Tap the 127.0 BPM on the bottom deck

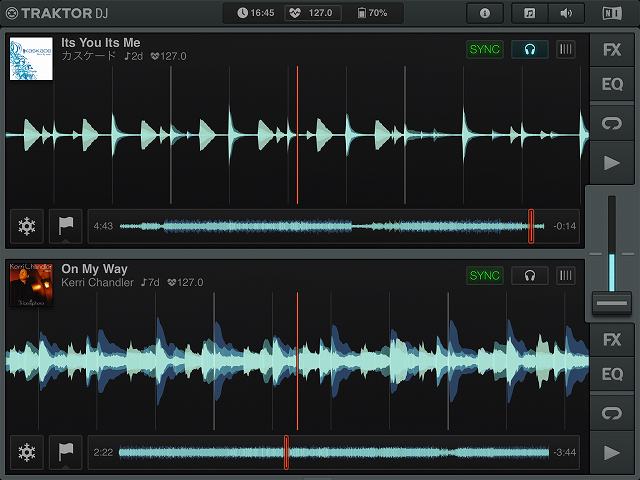pos(185,282)
